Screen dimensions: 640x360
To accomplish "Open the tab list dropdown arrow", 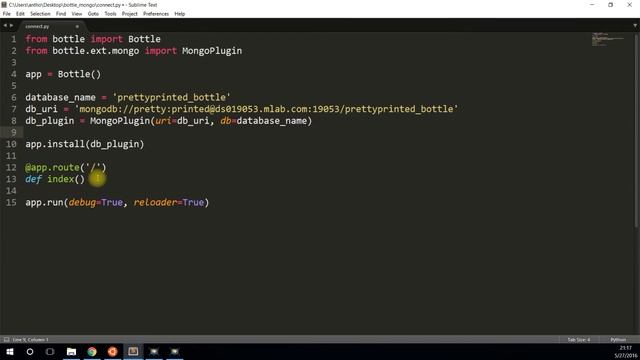I will pos(635,26).
